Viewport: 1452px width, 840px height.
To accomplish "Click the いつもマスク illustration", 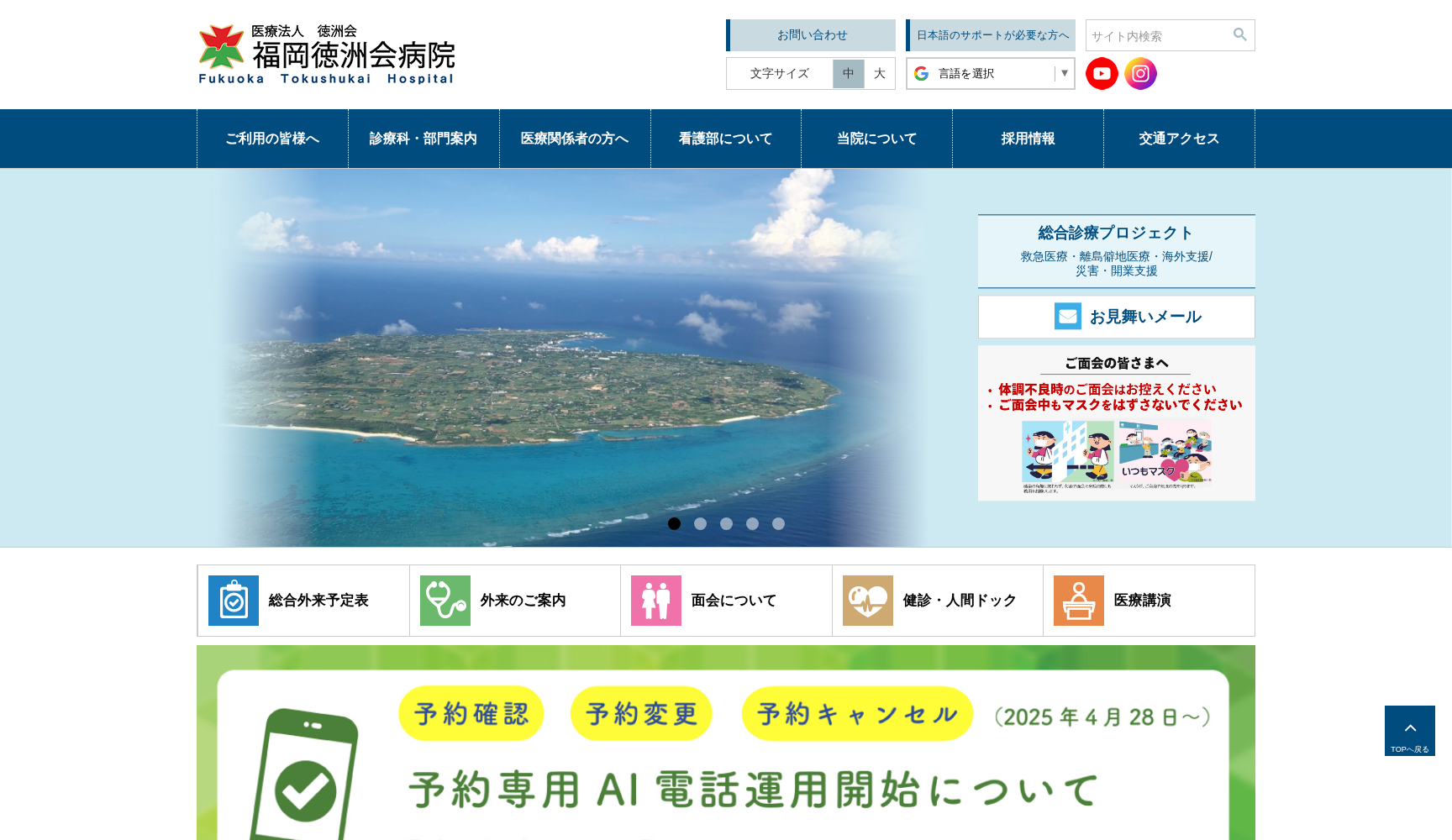I will click(x=1166, y=454).
